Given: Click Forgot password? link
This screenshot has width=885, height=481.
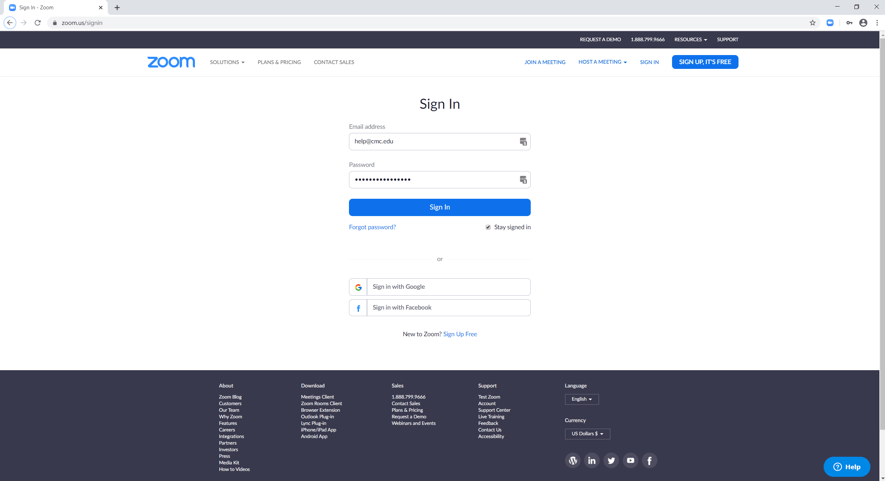Looking at the screenshot, I should (373, 227).
